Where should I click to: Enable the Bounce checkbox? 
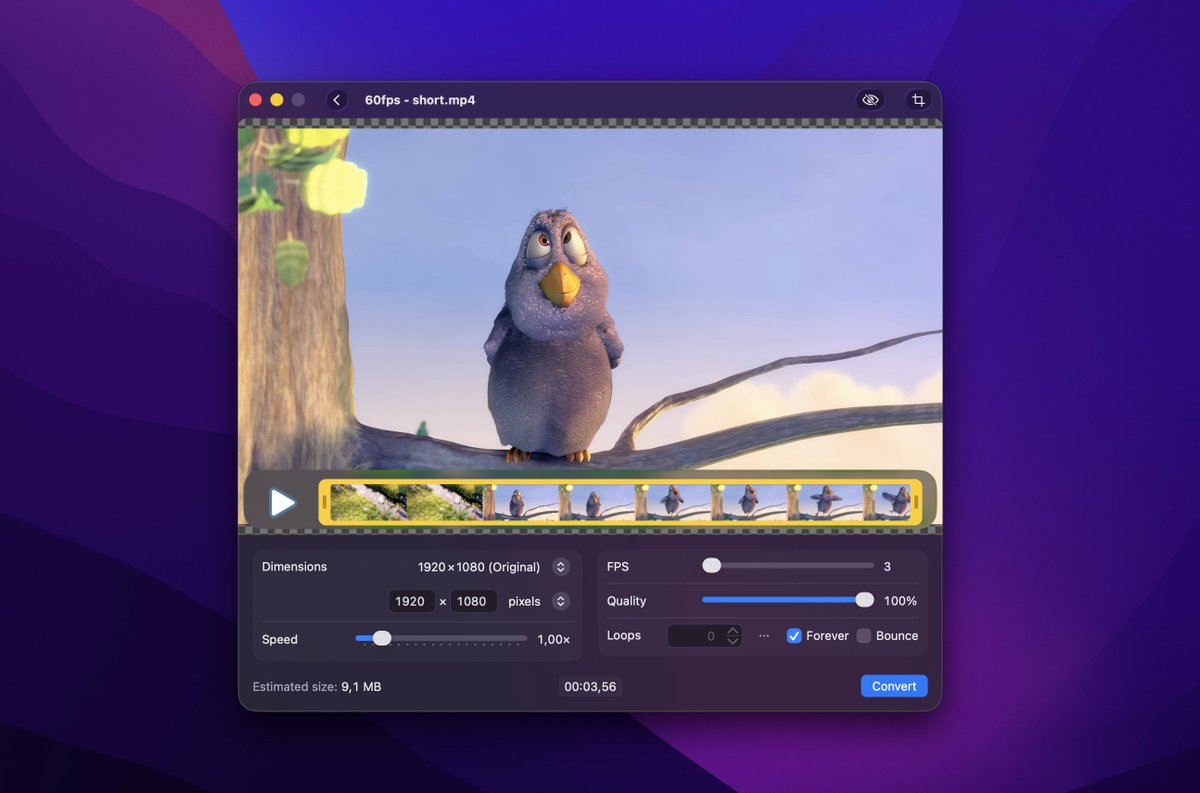(864, 636)
